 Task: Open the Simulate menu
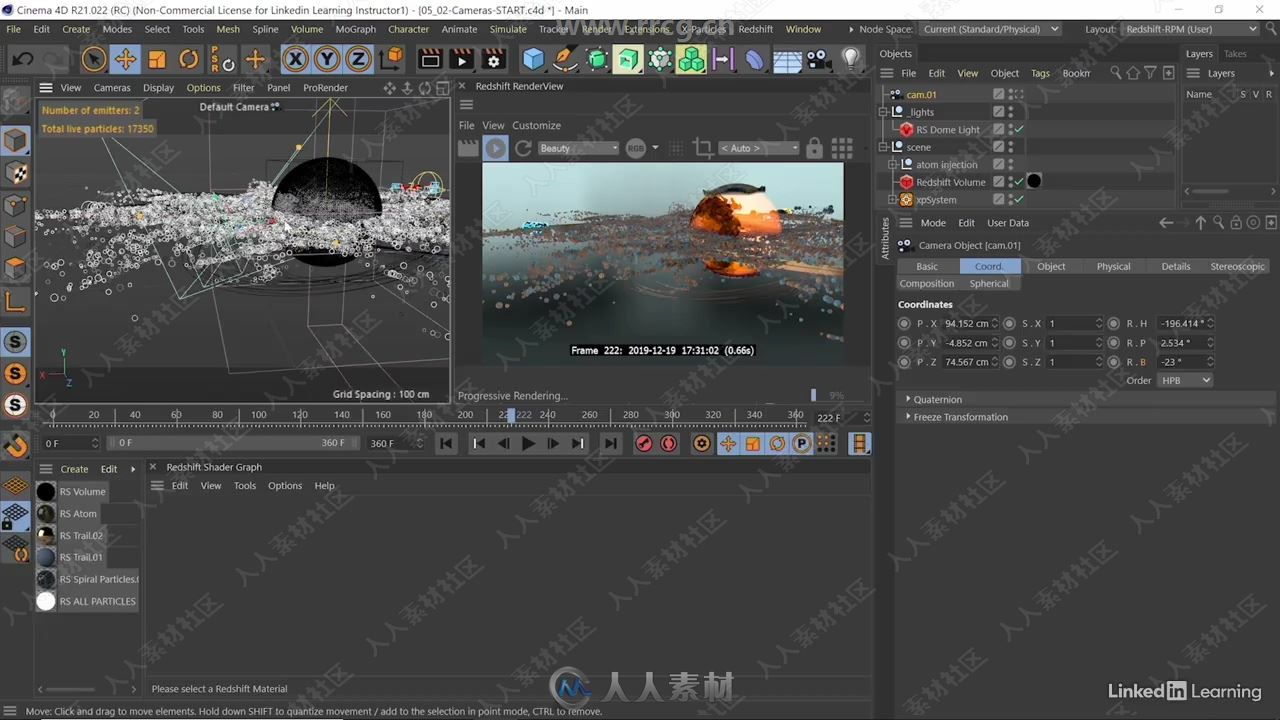507,29
